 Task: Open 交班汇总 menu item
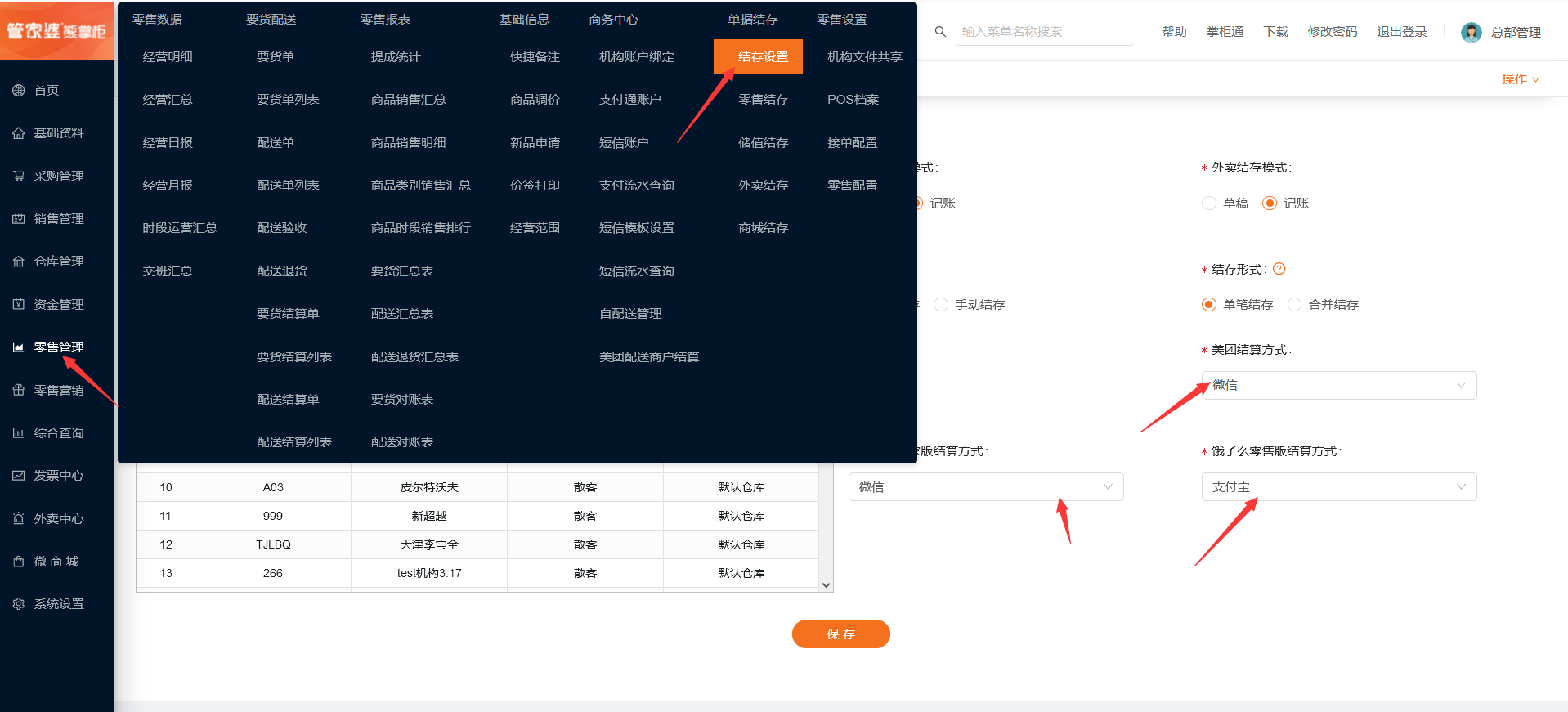[168, 271]
